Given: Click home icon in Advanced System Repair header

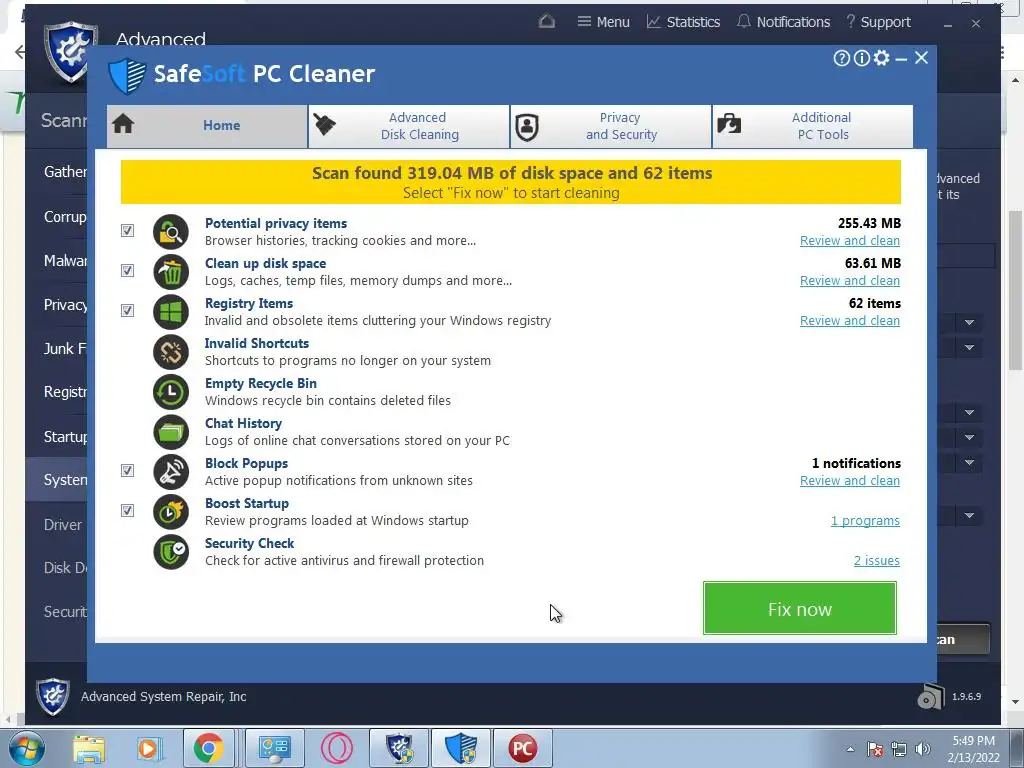Looking at the screenshot, I should [x=547, y=22].
